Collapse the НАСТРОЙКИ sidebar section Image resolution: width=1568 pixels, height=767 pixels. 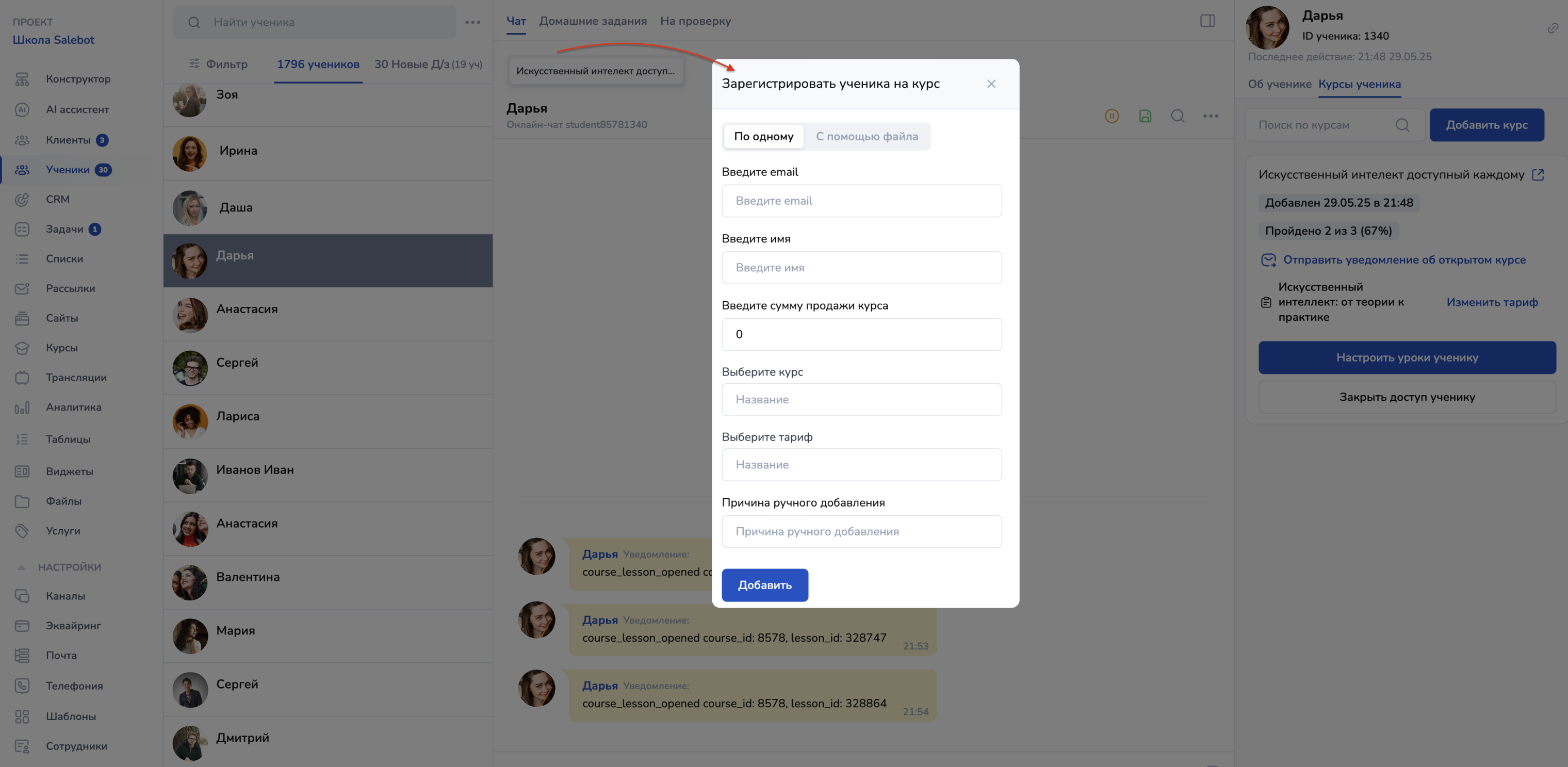point(22,567)
